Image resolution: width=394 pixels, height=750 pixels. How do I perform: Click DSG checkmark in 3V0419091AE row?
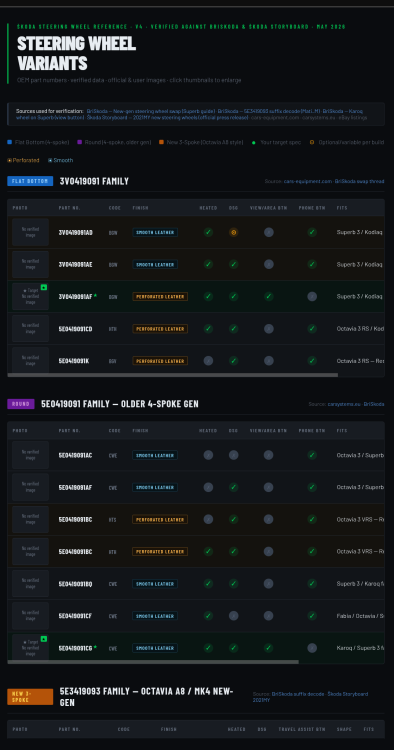point(233,265)
